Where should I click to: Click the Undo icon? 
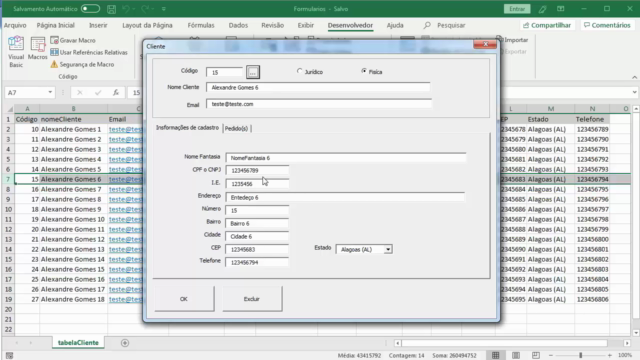(126, 9)
